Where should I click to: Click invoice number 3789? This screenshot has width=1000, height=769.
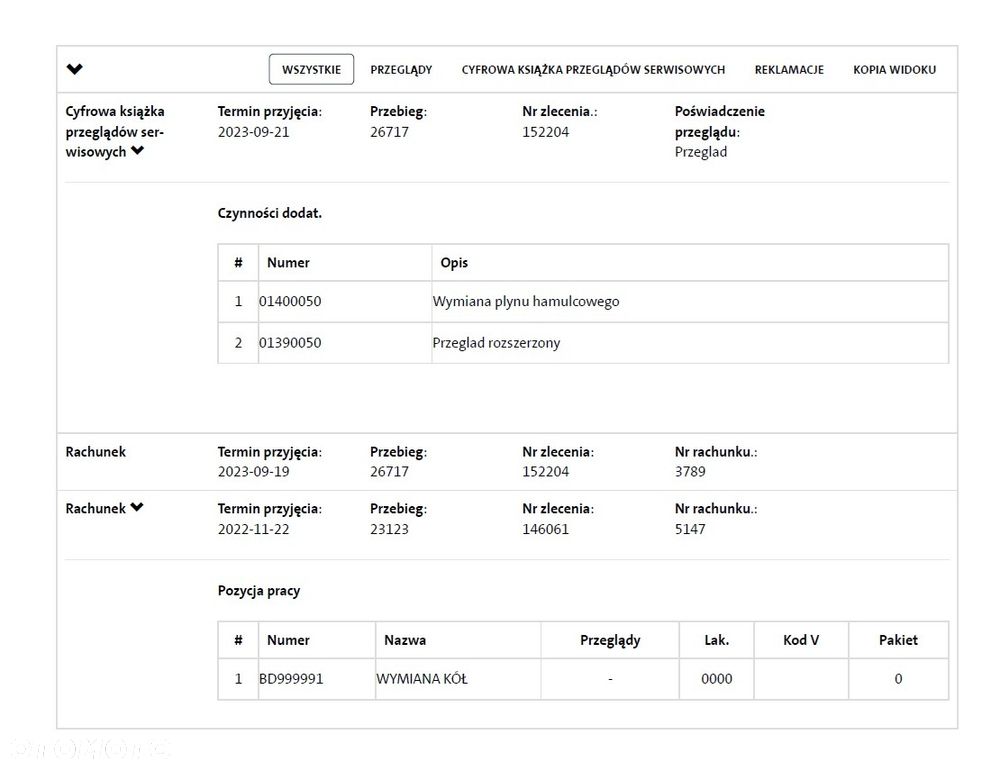coord(690,472)
